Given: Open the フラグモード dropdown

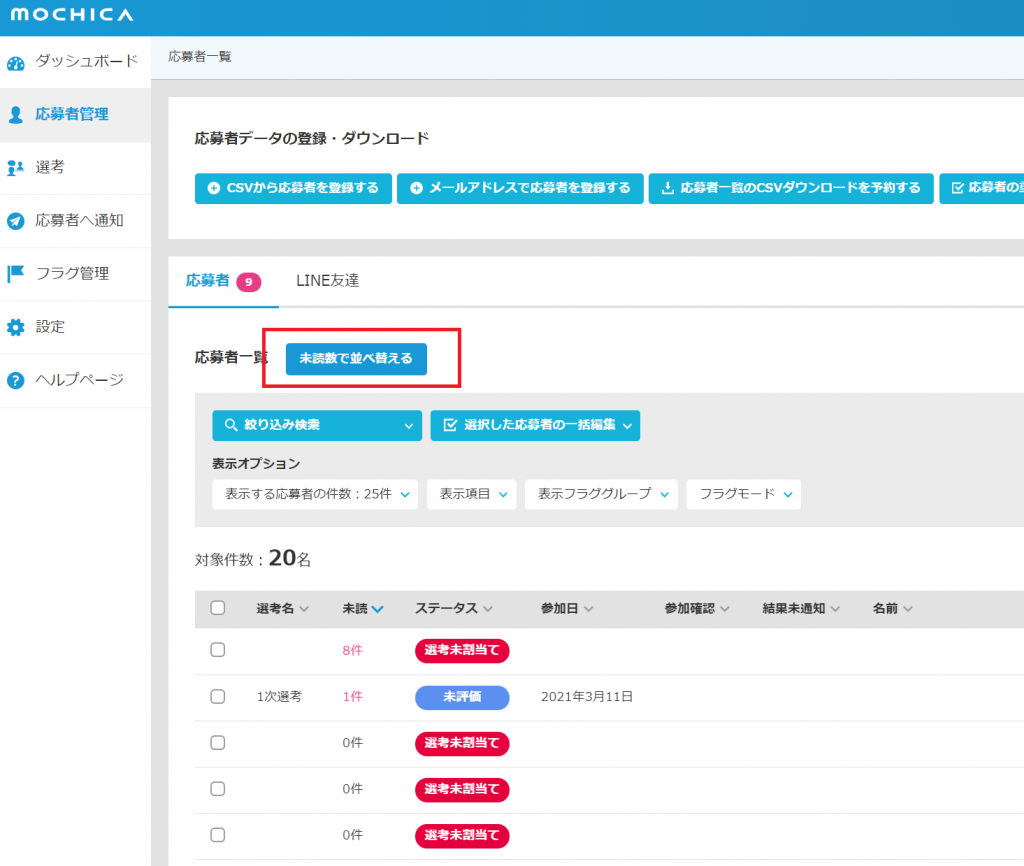Looking at the screenshot, I should [x=743, y=494].
